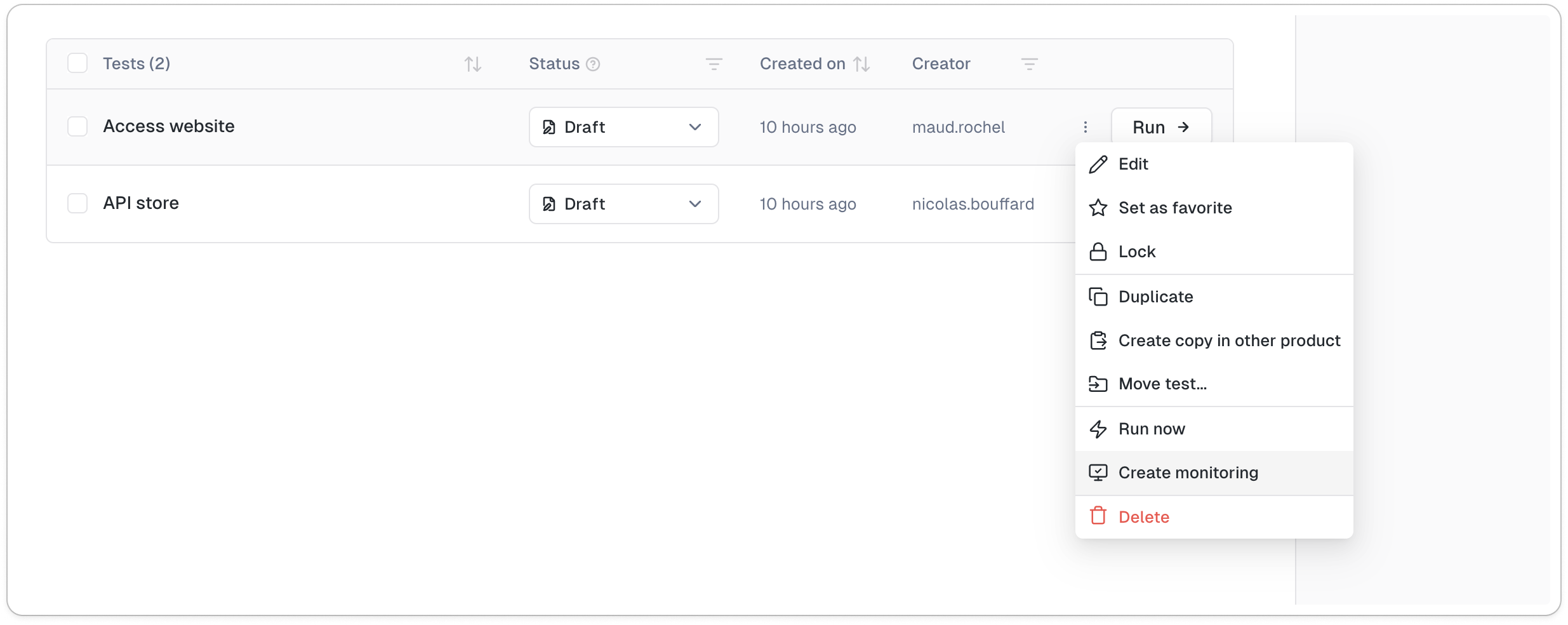Click the three-dot menu for Access website
The height and width of the screenshot is (625, 1568).
1086,127
